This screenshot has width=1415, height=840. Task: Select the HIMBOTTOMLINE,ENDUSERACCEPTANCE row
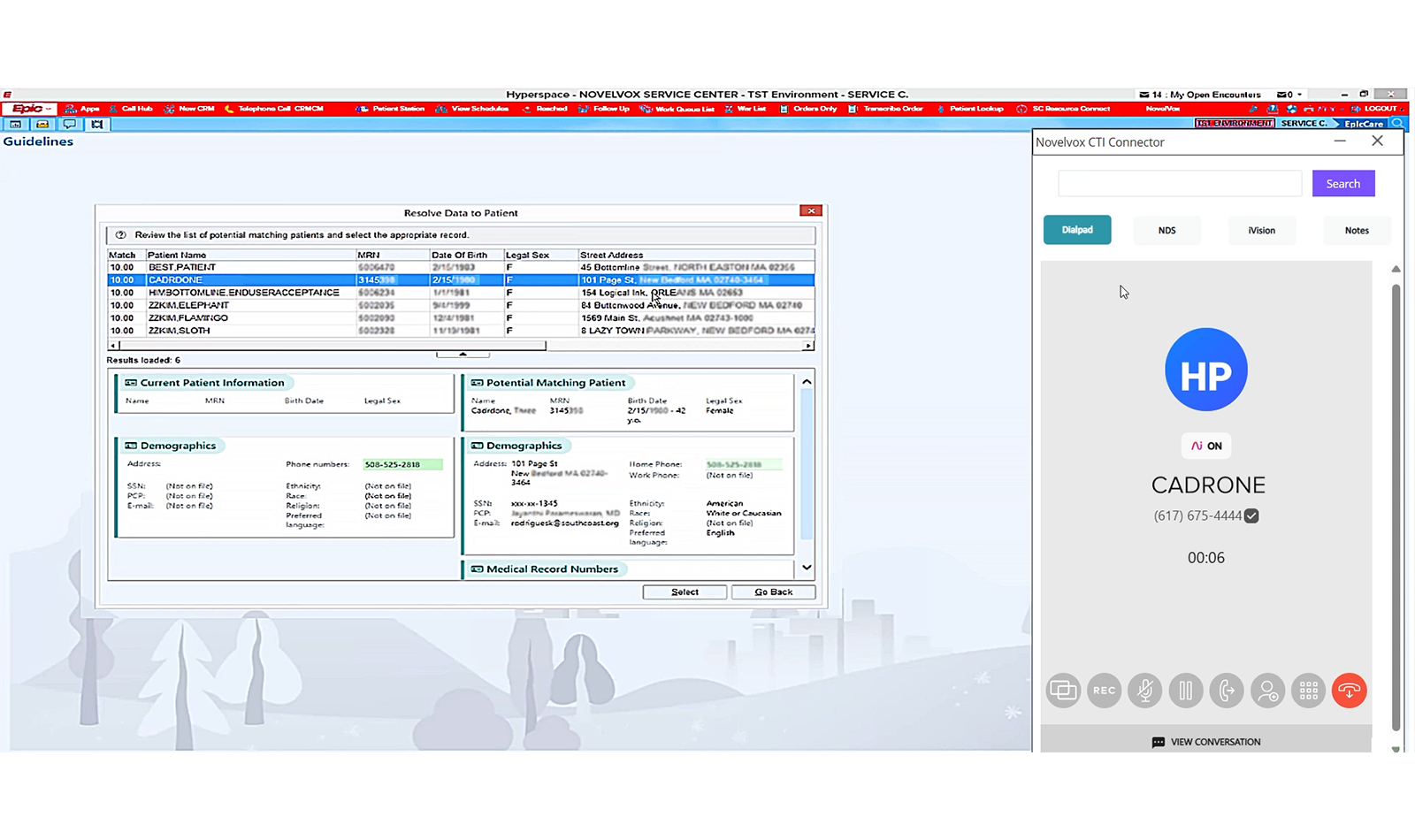[460, 293]
